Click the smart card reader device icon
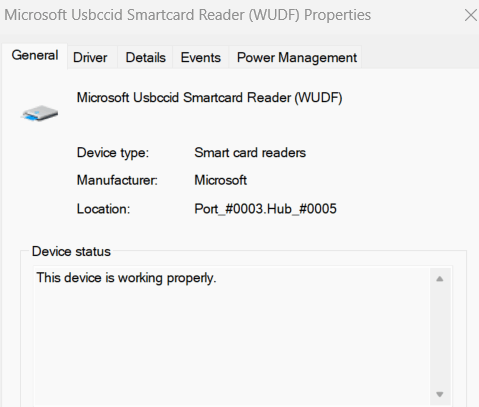 pos(39,113)
